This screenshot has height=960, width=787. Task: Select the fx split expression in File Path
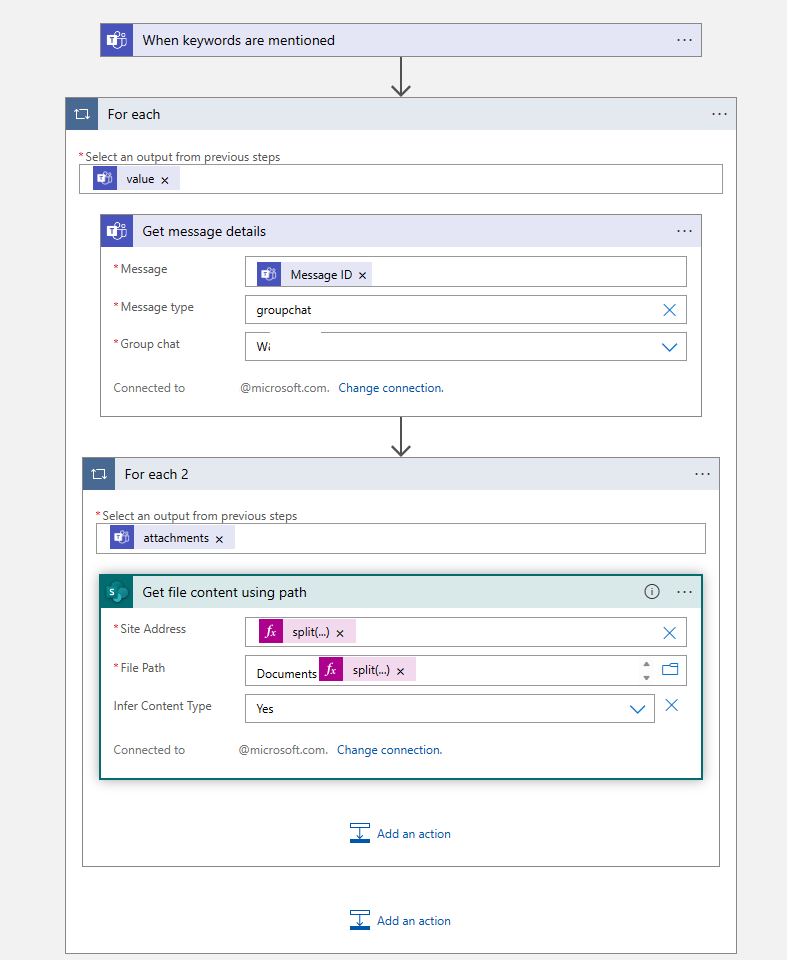tap(360, 669)
